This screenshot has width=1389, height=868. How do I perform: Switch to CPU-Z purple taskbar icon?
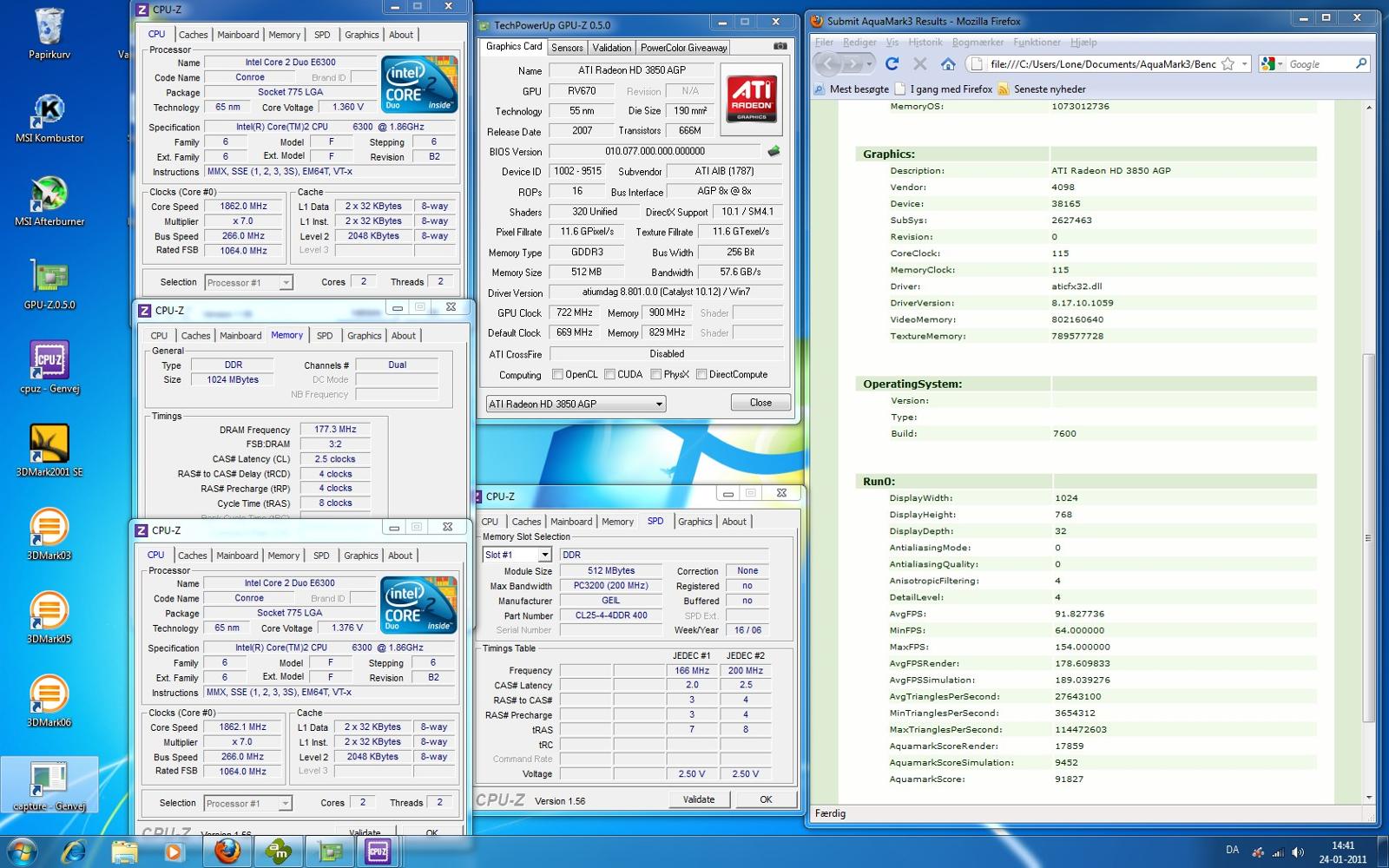point(378,852)
